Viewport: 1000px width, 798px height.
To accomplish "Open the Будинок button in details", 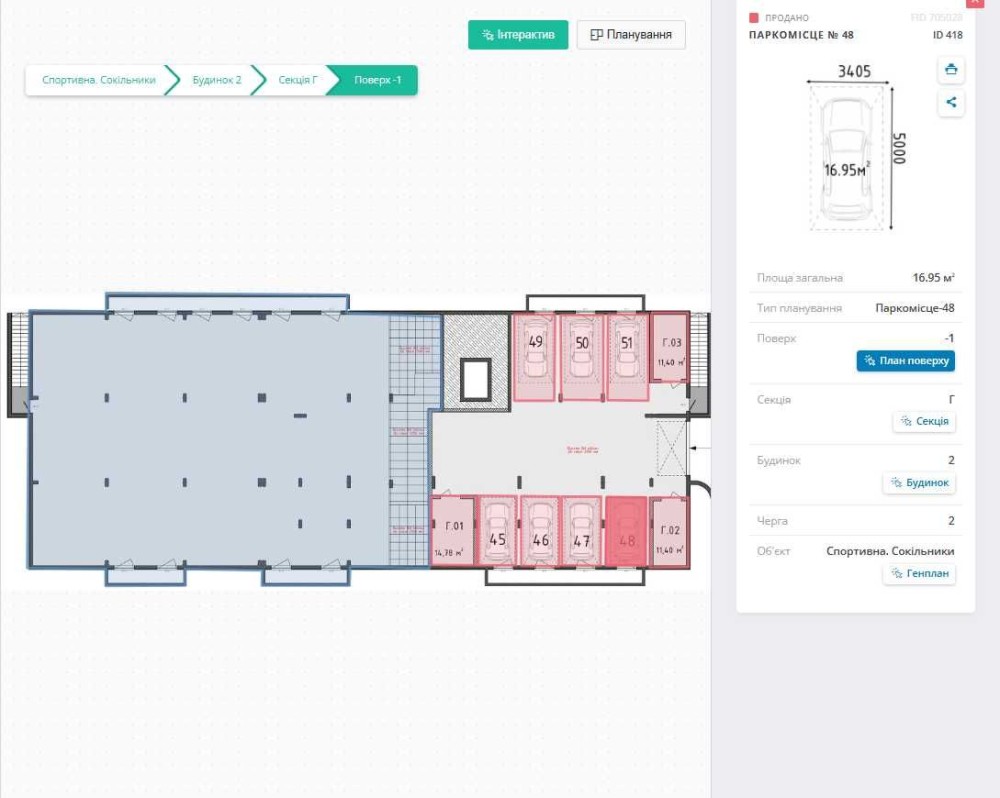I will 920,482.
